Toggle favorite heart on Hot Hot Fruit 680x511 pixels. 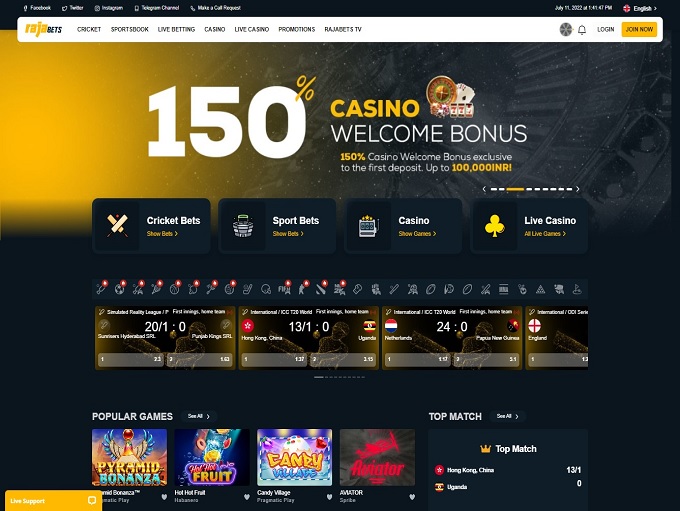[247, 497]
